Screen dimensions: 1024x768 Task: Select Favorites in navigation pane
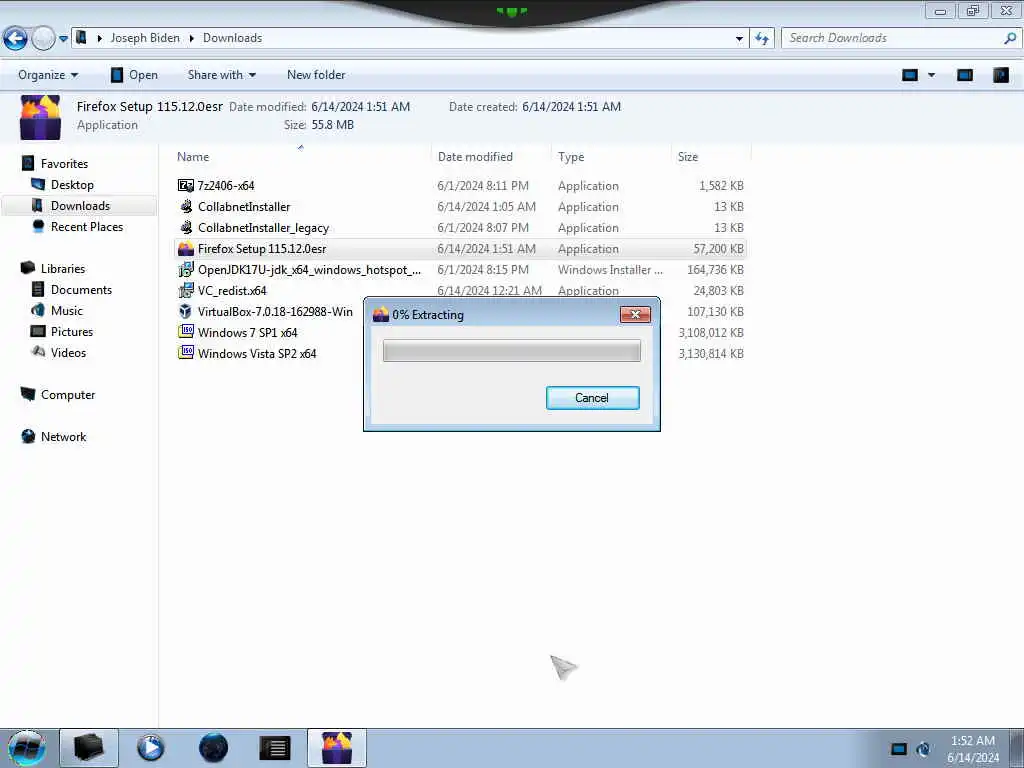[x=64, y=163]
